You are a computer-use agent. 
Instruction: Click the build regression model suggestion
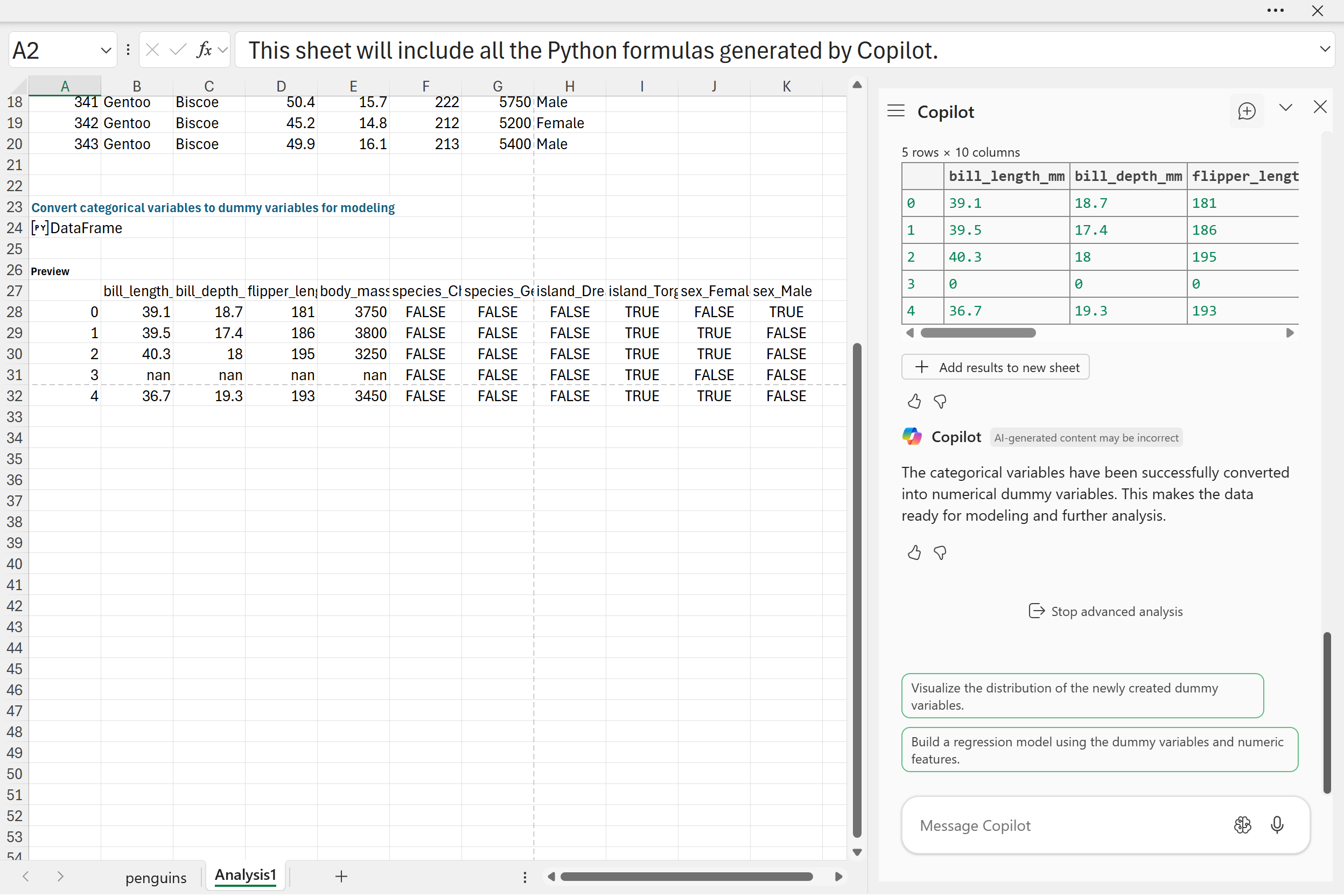pyautogui.click(x=1099, y=750)
